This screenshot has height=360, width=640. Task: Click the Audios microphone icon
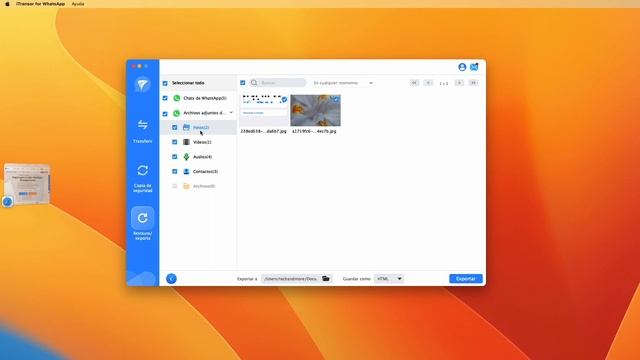click(x=186, y=157)
